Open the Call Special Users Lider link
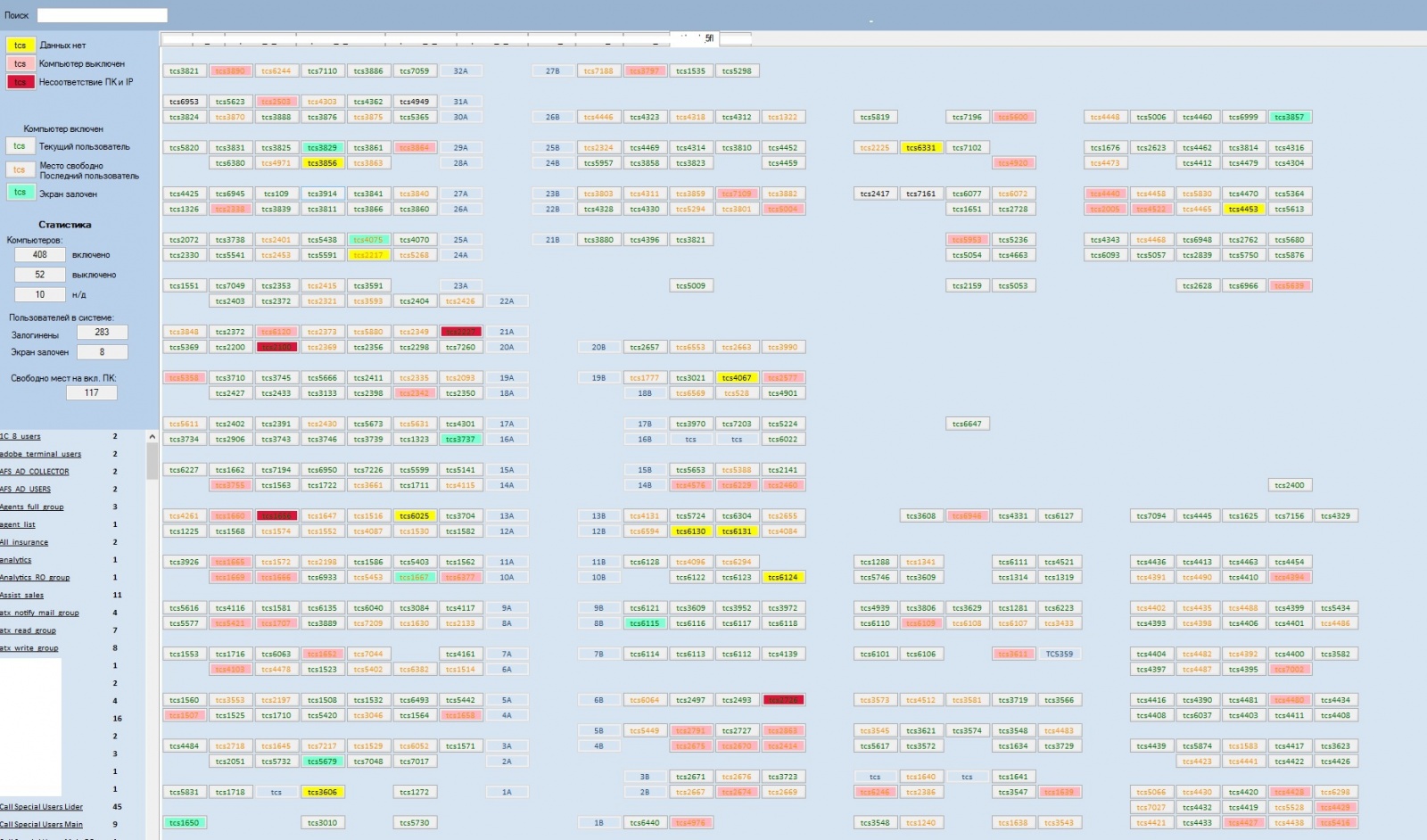Viewport: 1427px width, 840px height. click(41, 807)
